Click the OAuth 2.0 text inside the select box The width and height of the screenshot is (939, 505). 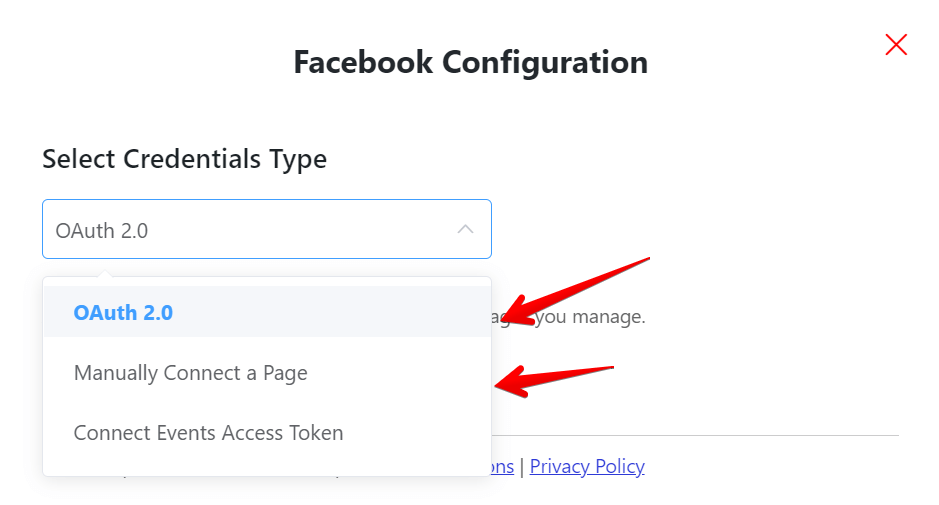102,230
